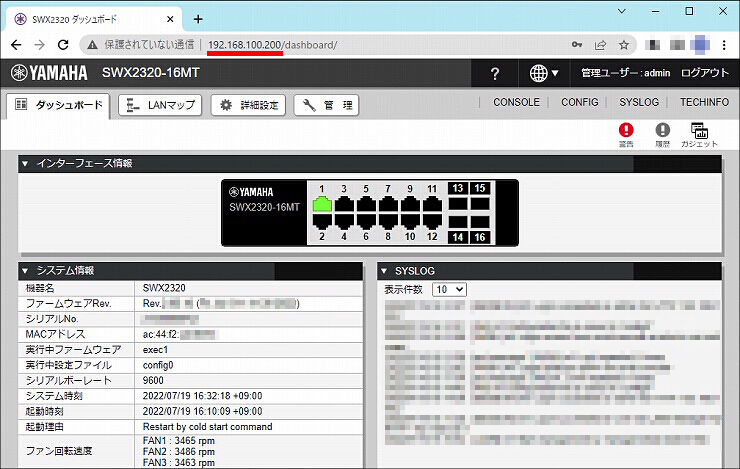Click the FAN1 : 3465 rpm value
This screenshot has width=740, height=469.
click(x=178, y=440)
